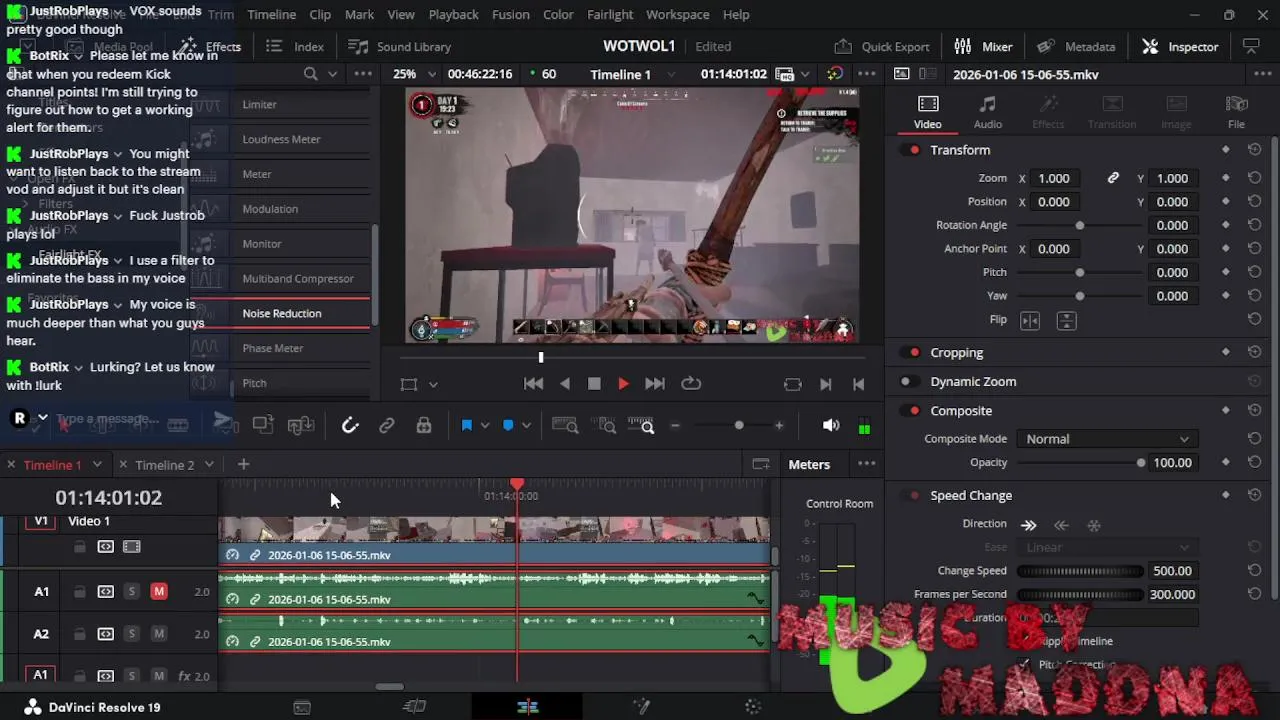1280x720 pixels.
Task: Jump to the last frame
Action: [655, 384]
